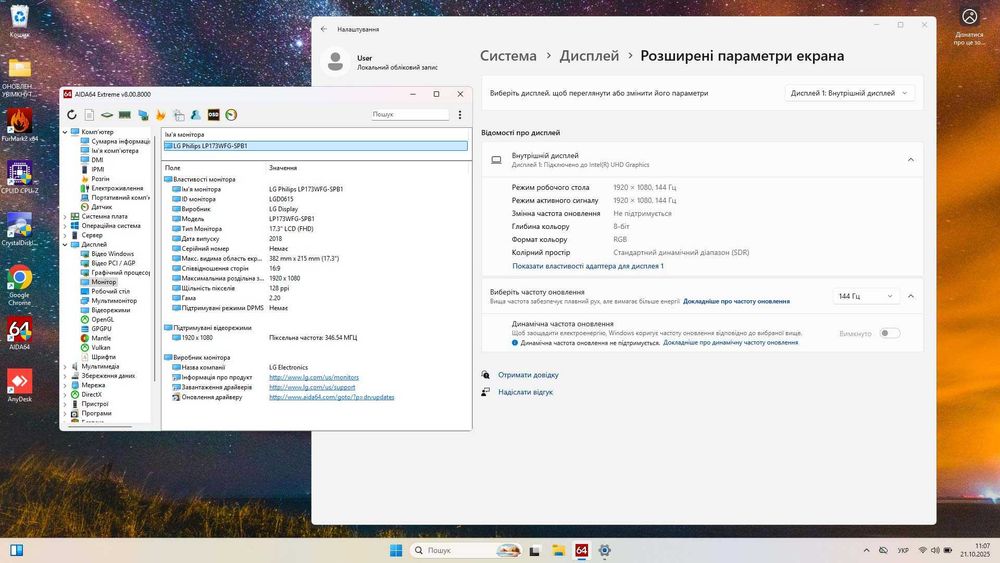Expand the Мультимедіа tree node

pyautogui.click(x=65, y=367)
